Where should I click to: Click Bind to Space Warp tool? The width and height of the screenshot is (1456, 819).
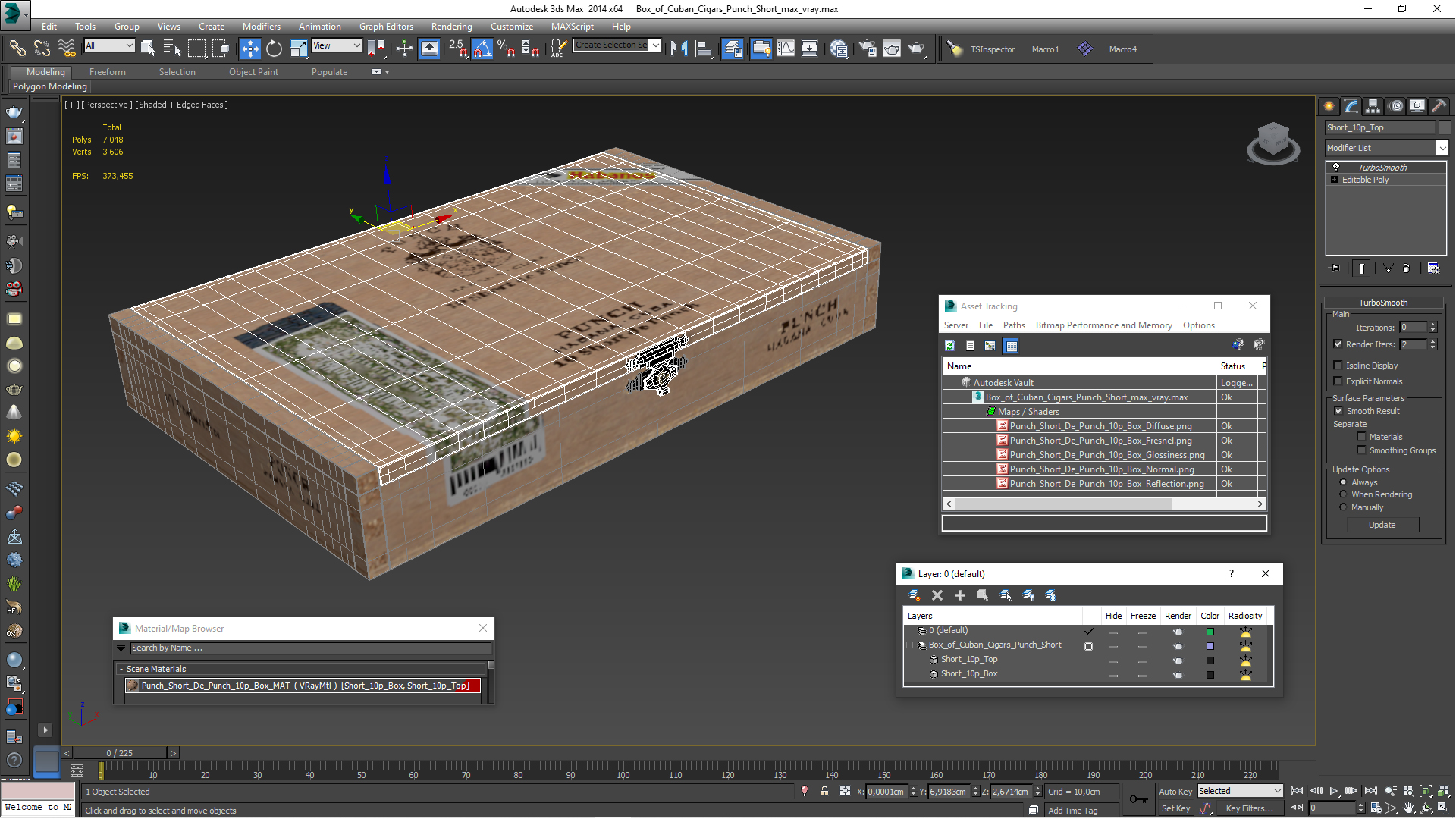pyautogui.click(x=67, y=49)
